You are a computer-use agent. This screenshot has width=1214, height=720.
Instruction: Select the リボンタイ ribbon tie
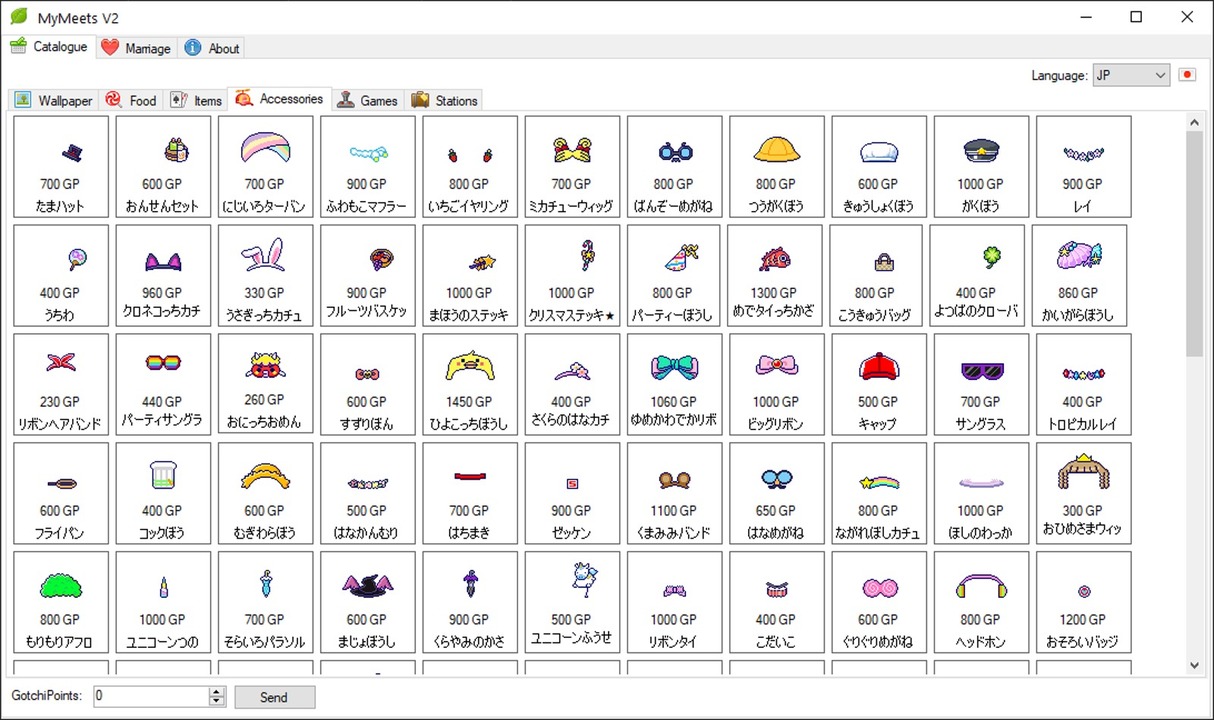tap(674, 602)
